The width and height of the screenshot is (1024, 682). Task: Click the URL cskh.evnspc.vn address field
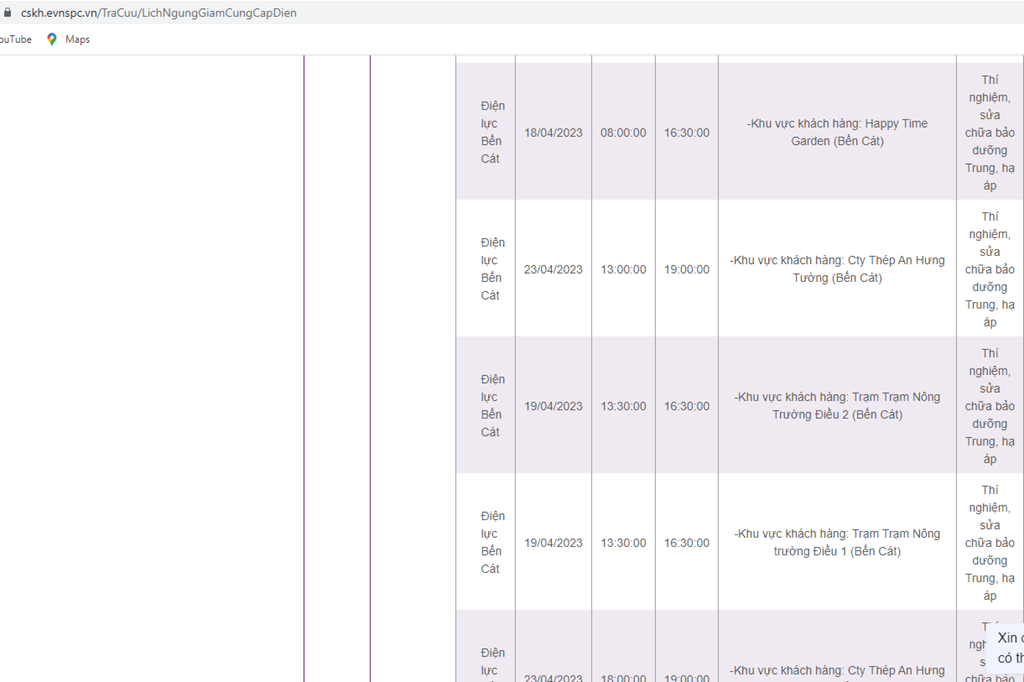tap(159, 12)
